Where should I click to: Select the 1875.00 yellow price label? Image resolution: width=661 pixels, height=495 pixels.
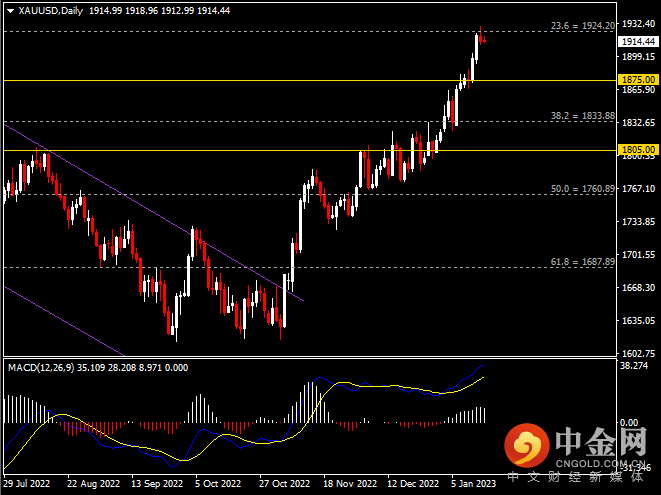[x=637, y=79]
